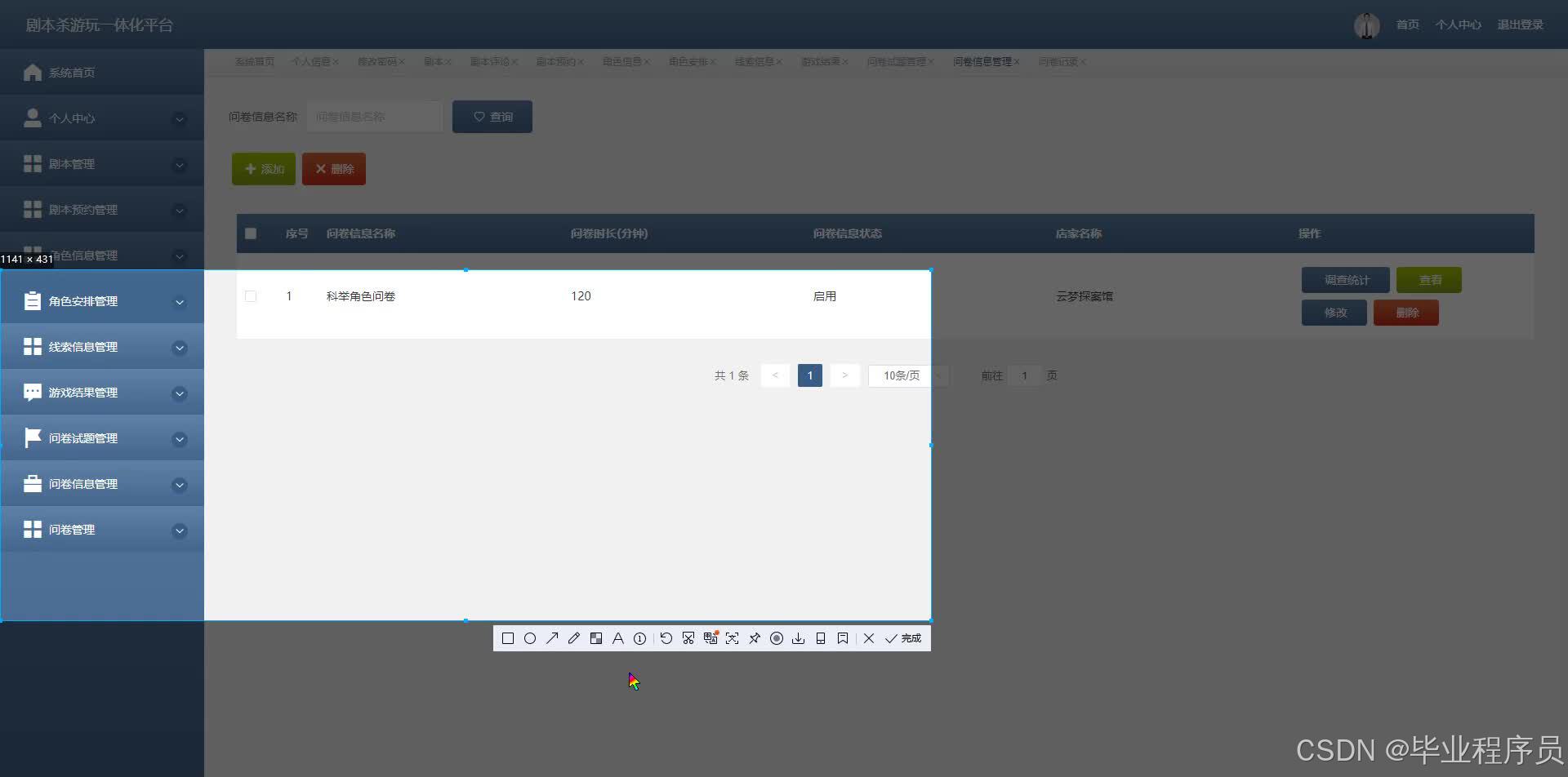This screenshot has height=777, width=1568.
Task: Open 调查统计 for 科举角色问卷
Action: [x=1346, y=280]
